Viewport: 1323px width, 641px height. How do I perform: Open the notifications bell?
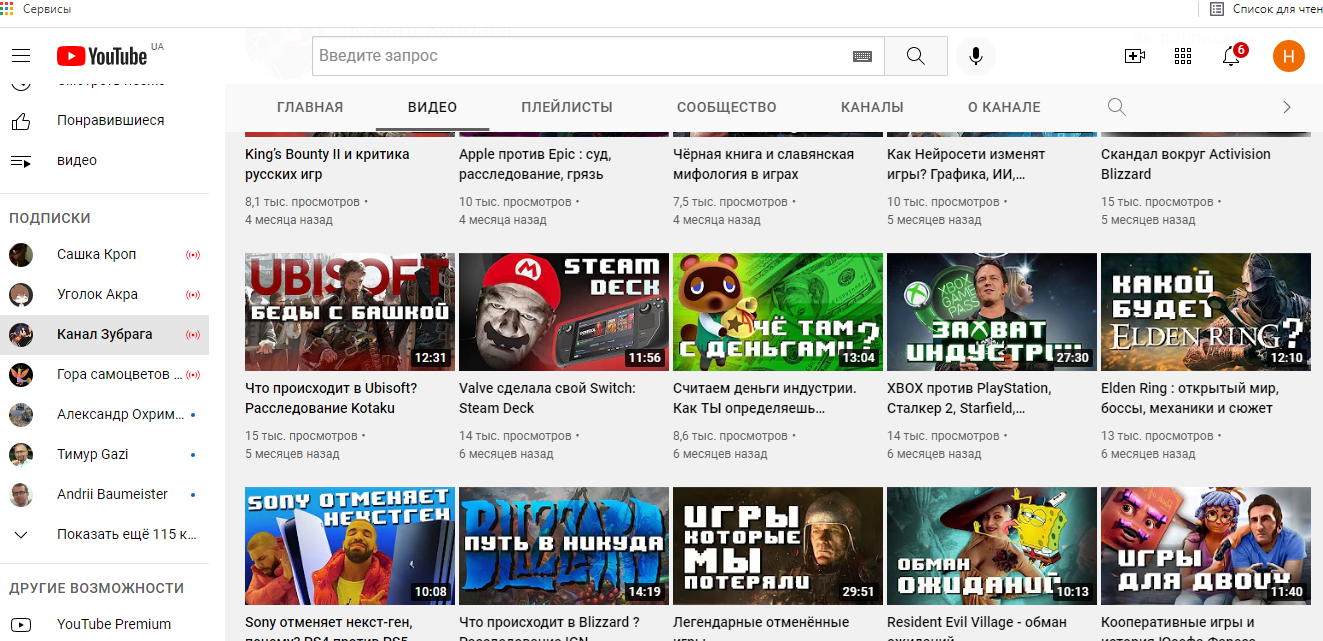(x=1232, y=56)
